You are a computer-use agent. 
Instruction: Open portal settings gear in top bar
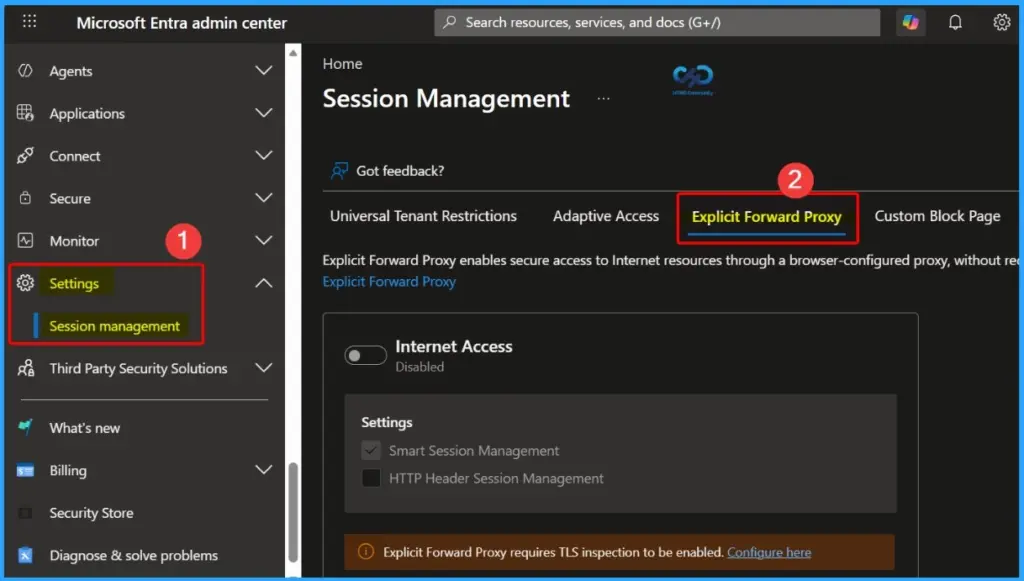[1002, 22]
